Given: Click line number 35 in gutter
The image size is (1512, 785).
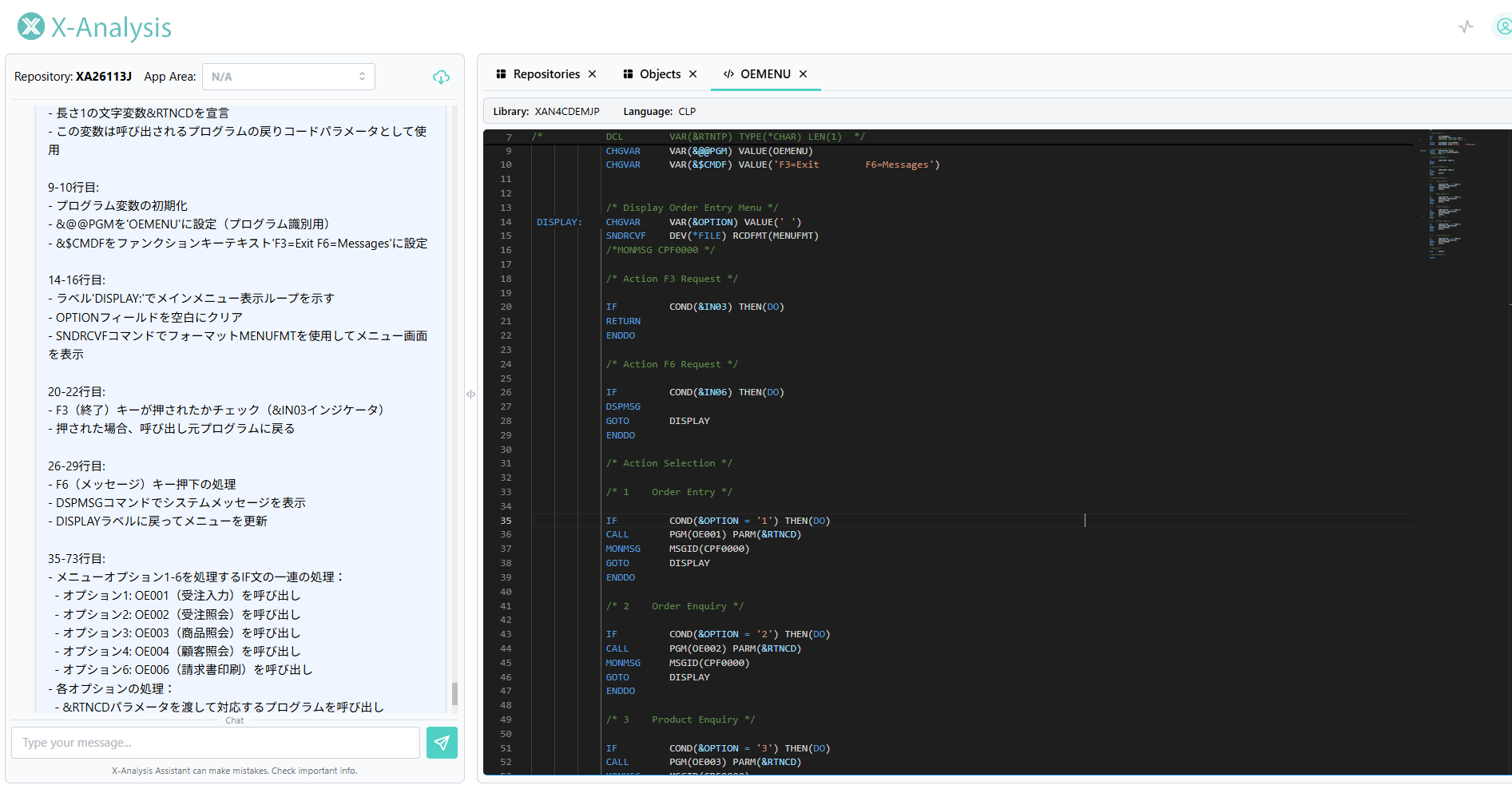Looking at the screenshot, I should click(506, 521).
